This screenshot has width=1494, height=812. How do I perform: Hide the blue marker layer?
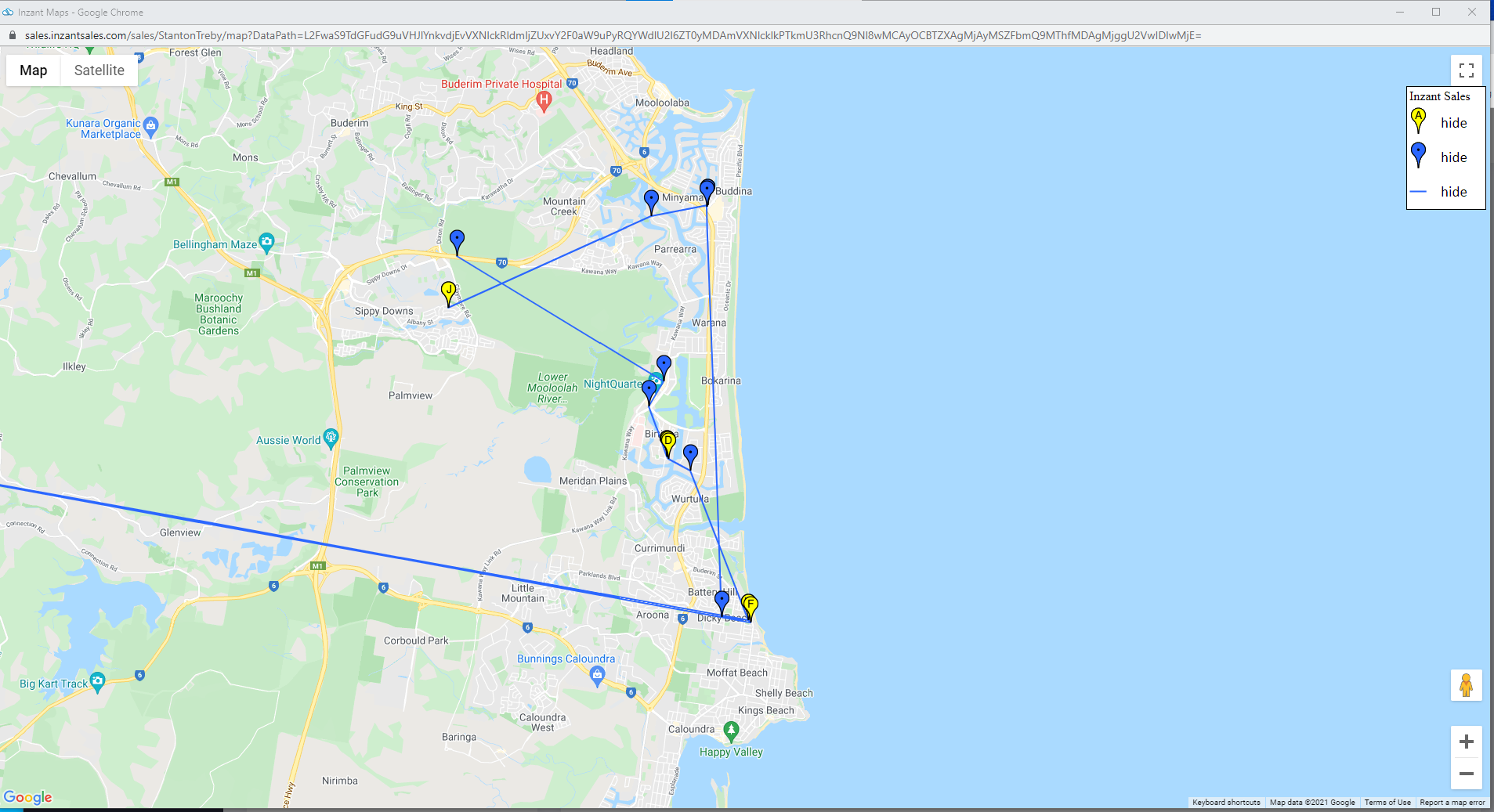pyautogui.click(x=1453, y=157)
